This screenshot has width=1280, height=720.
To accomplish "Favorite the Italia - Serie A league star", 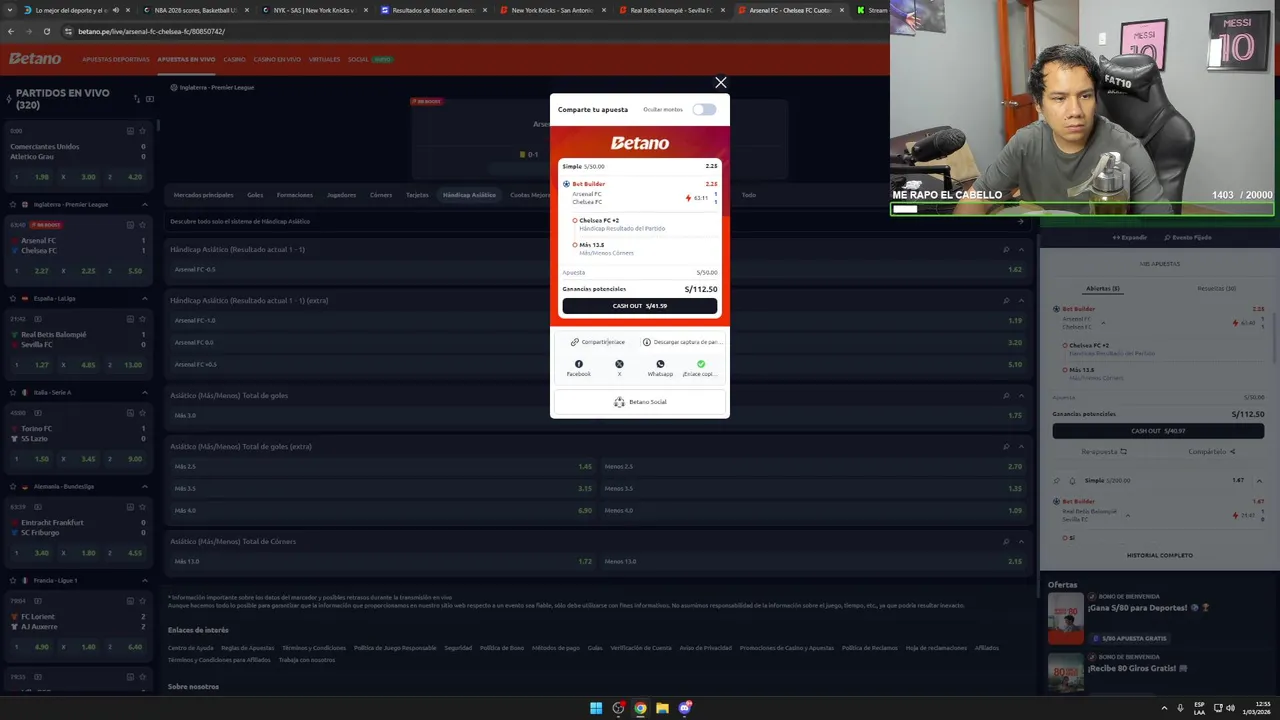I will 12,392.
